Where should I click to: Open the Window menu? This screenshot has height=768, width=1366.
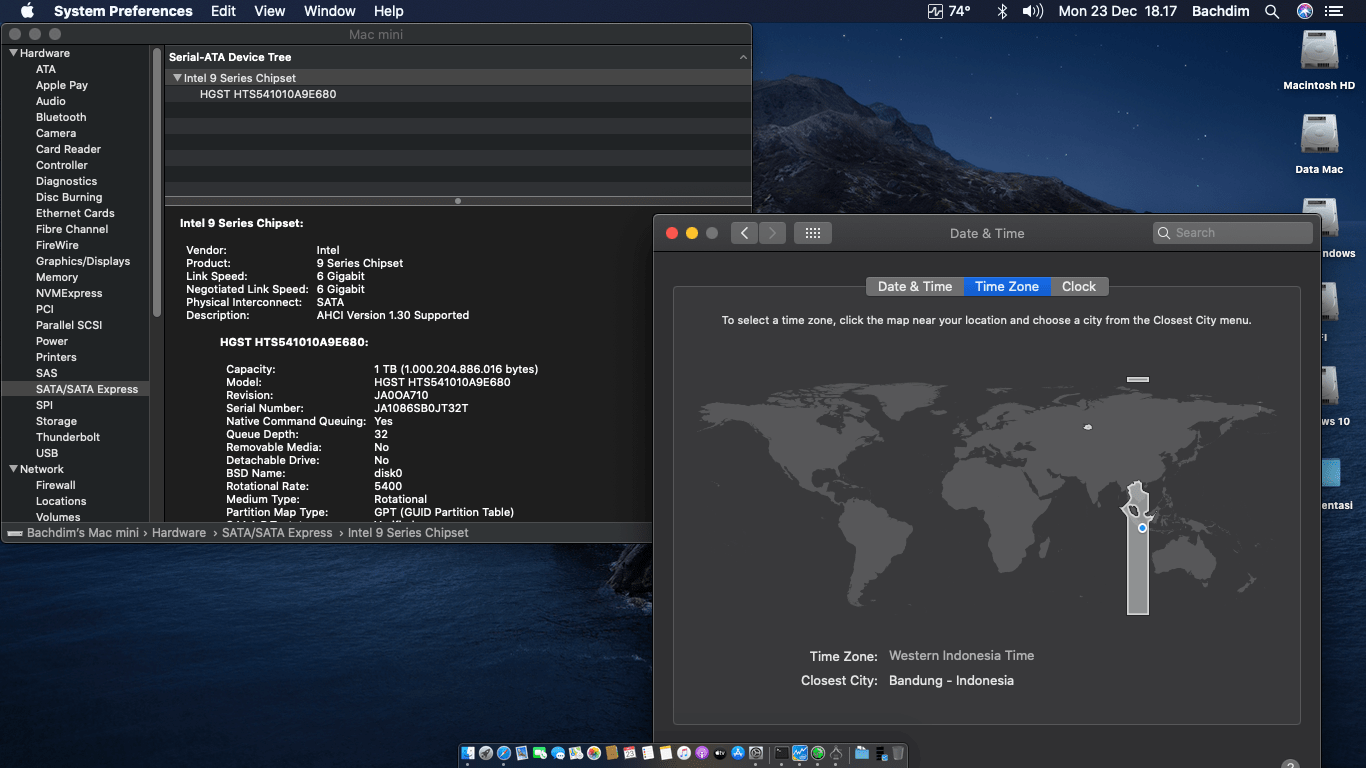(x=329, y=11)
